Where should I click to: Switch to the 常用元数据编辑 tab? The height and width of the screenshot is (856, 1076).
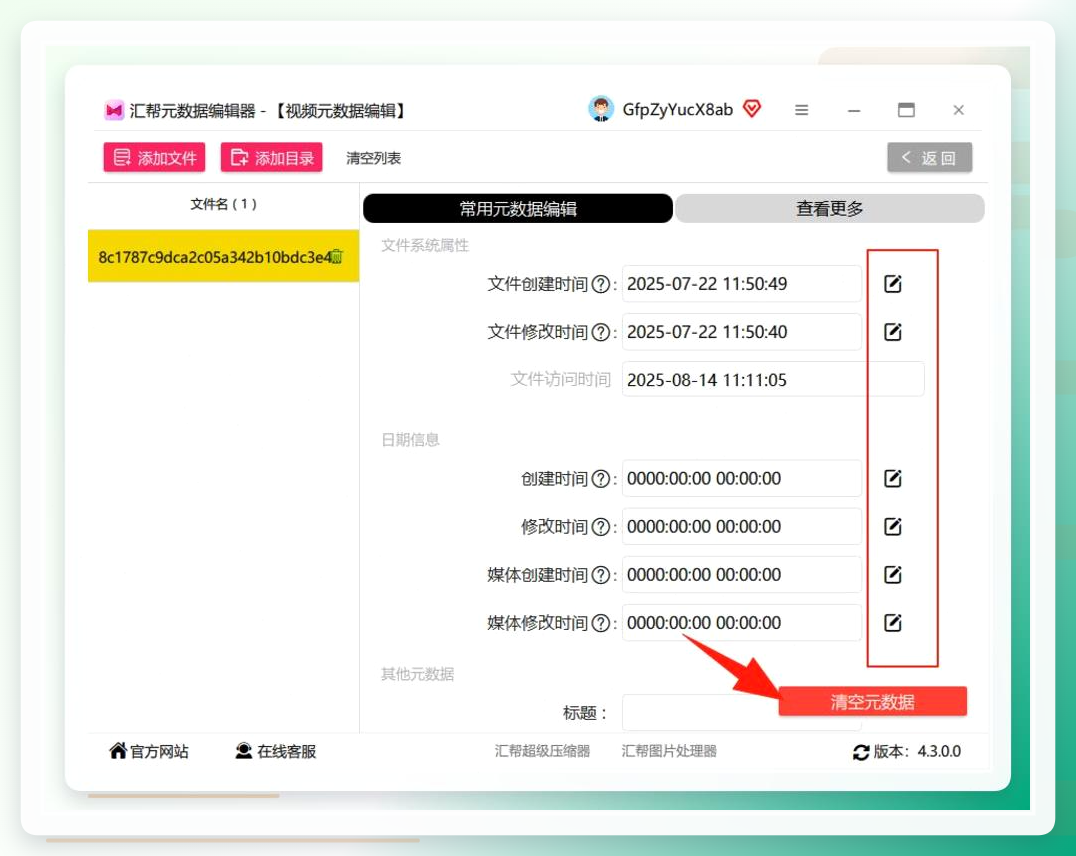pos(517,209)
